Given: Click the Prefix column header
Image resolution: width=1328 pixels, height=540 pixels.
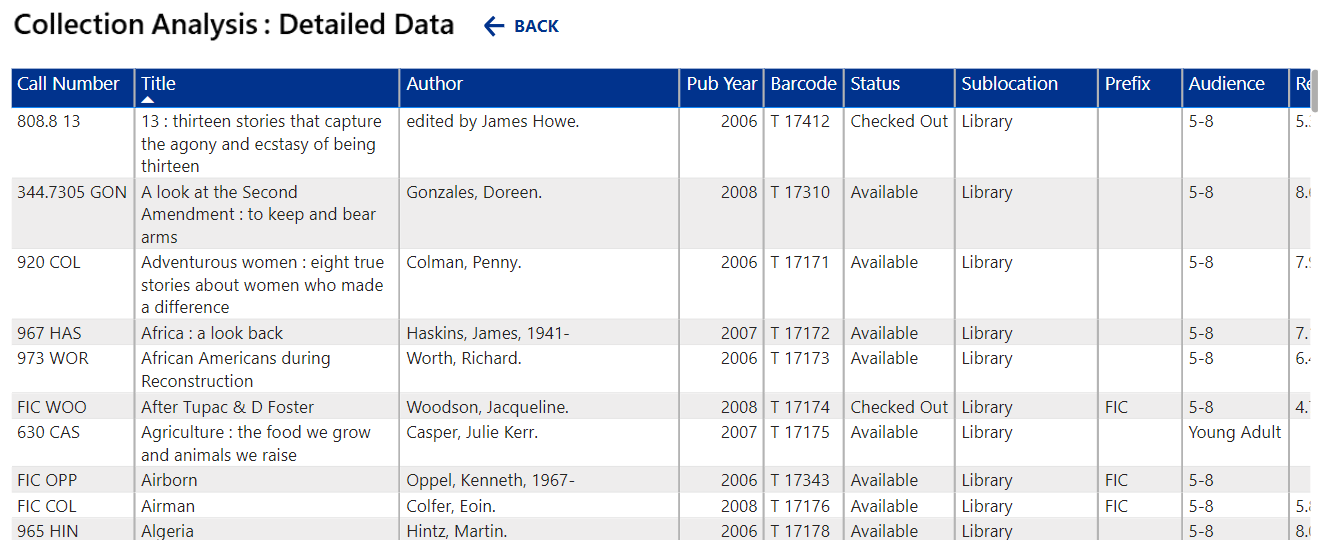Looking at the screenshot, I should pyautogui.click(x=1127, y=84).
